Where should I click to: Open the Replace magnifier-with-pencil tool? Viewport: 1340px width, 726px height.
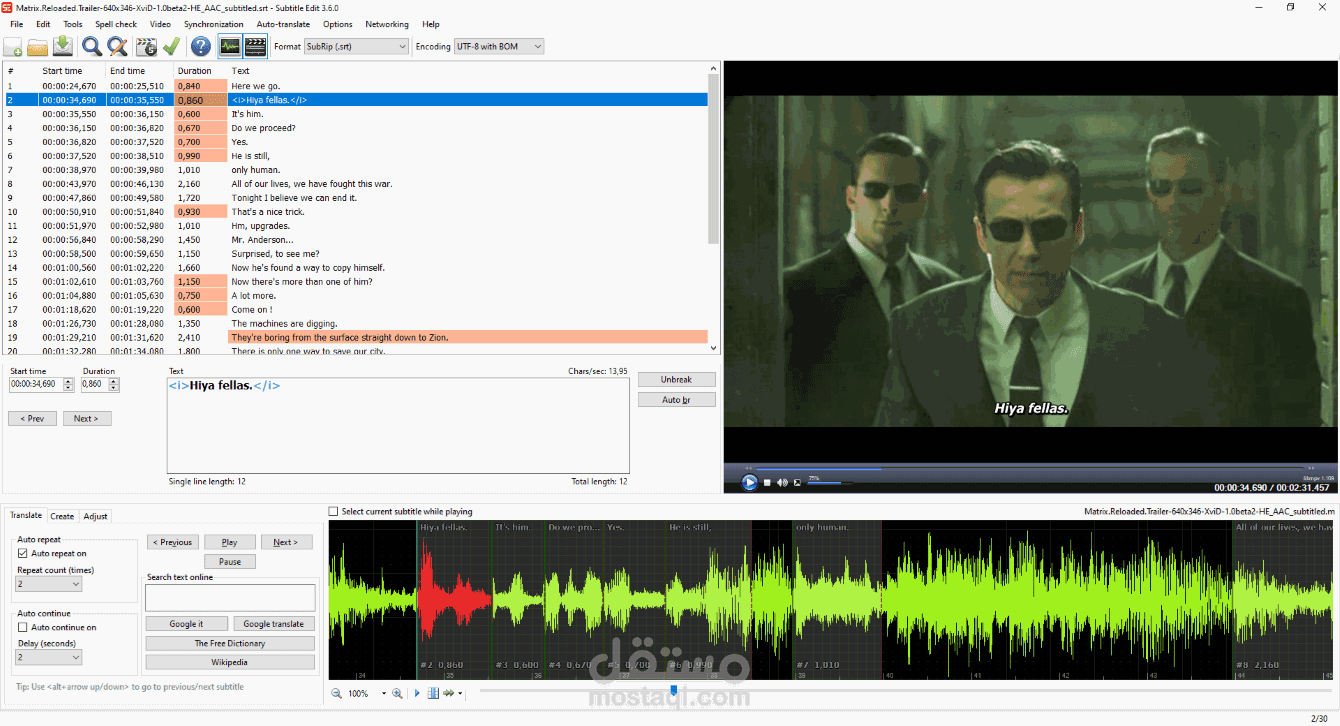pyautogui.click(x=118, y=46)
